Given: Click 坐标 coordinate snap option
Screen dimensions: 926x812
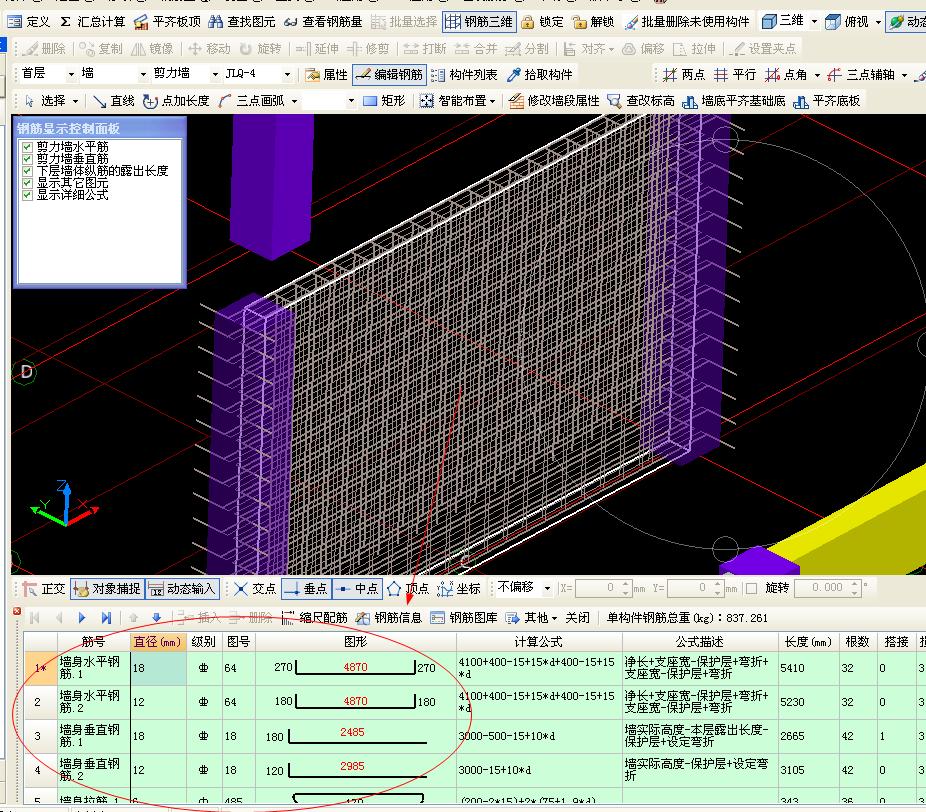Looking at the screenshot, I should coord(459,589).
